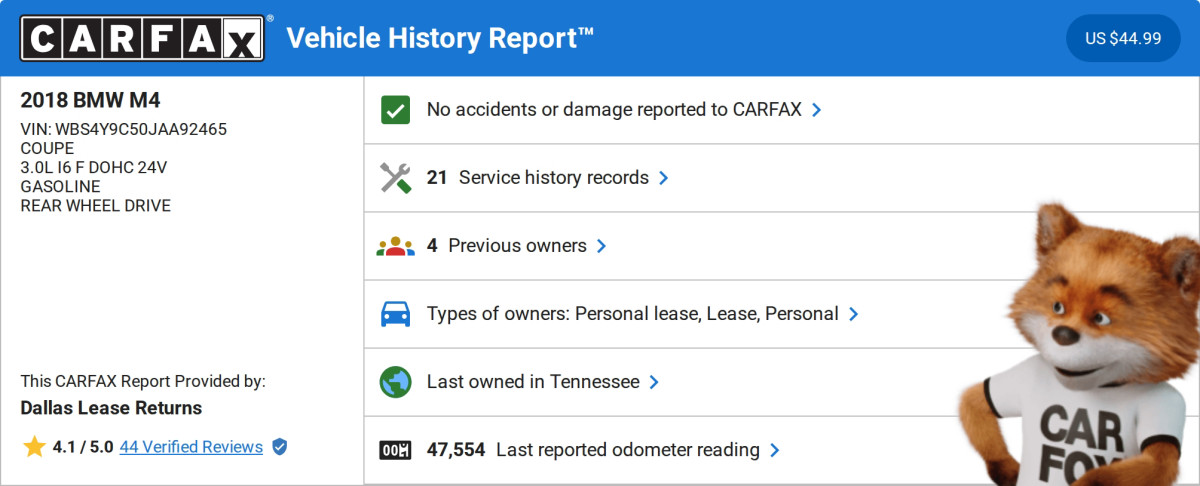Click the wrench and screwdriver service icon
This screenshot has width=1200, height=486.
click(x=396, y=178)
